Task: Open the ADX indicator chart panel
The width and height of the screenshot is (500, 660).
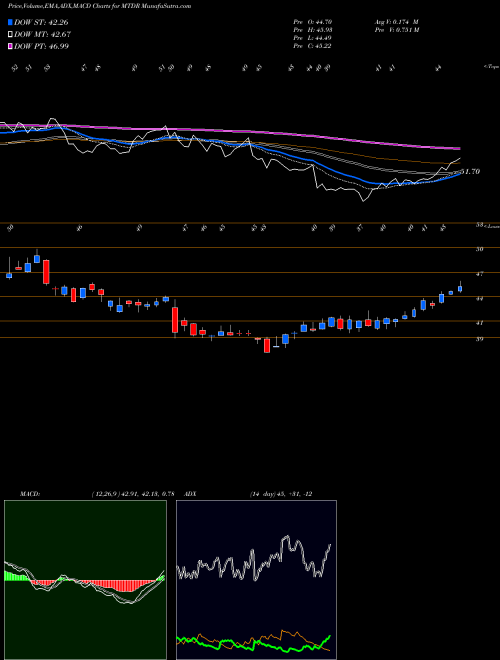Action: point(256,580)
